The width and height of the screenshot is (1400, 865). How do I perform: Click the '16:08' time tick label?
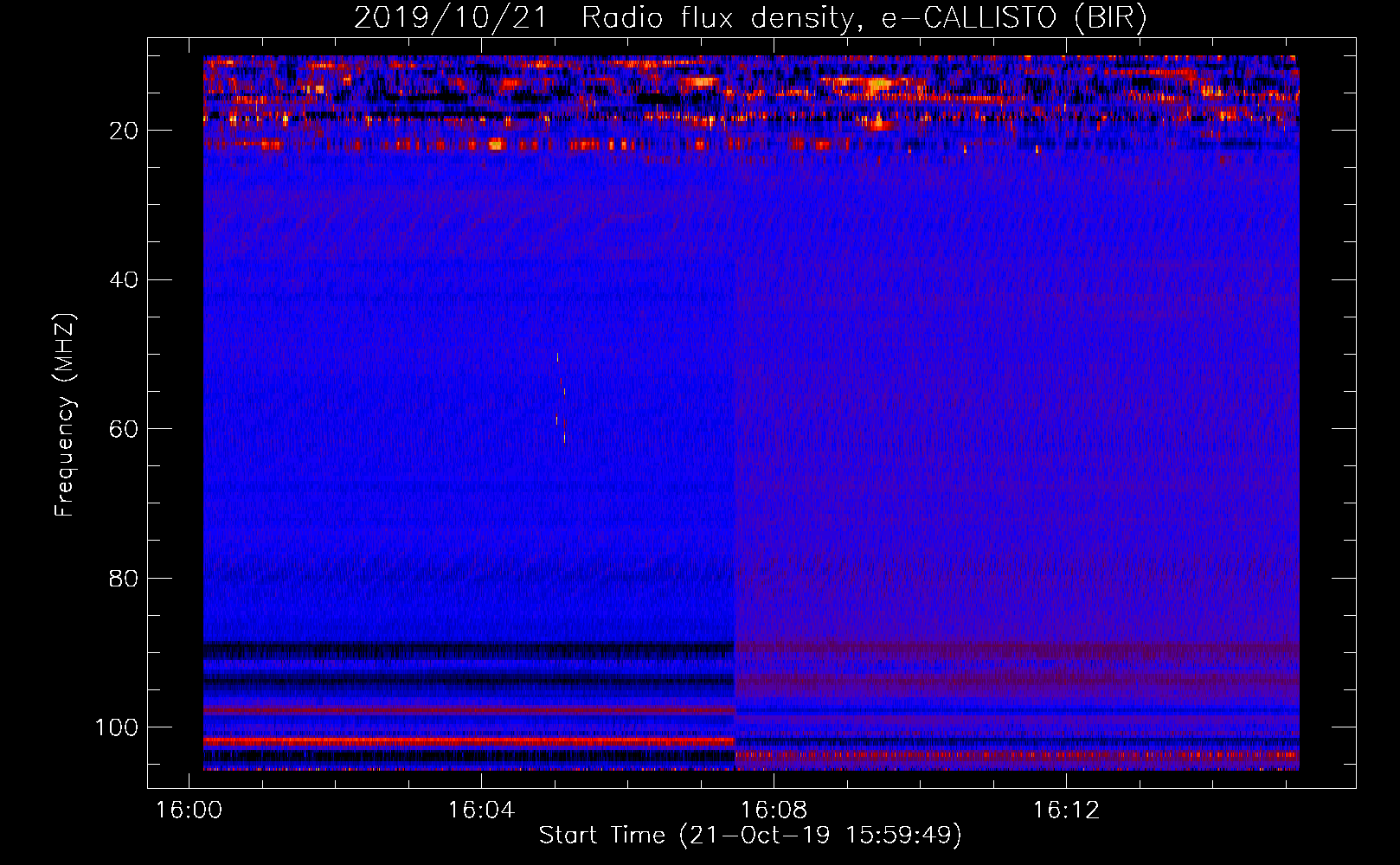coord(774,811)
